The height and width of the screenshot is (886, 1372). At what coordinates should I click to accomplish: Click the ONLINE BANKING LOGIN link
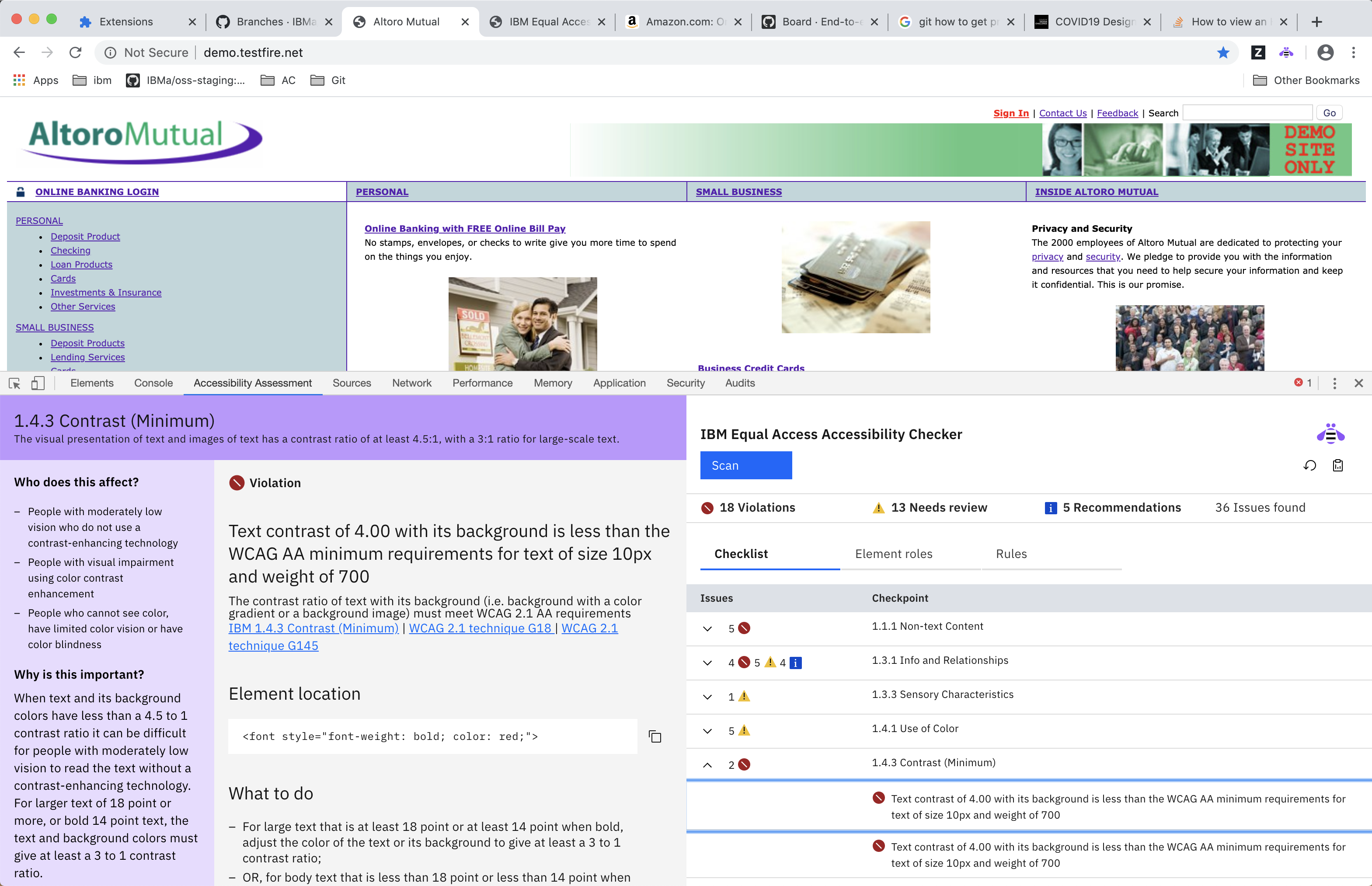[97, 192]
